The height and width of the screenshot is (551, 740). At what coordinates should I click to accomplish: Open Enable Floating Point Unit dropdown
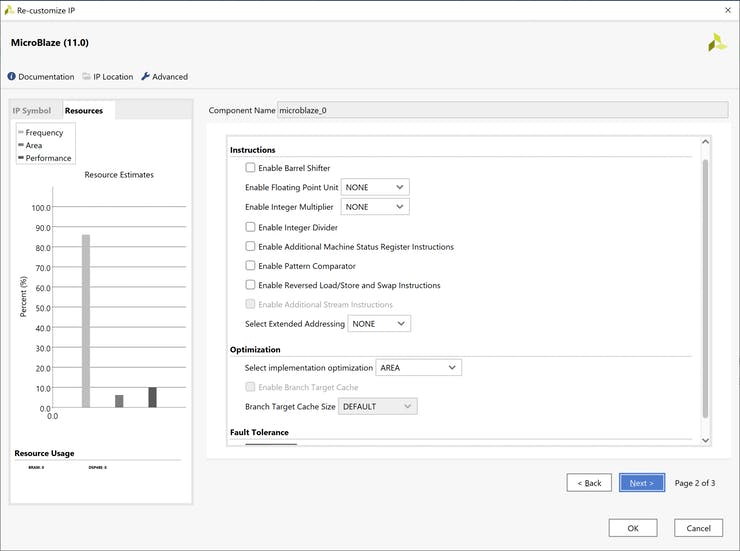tap(375, 187)
